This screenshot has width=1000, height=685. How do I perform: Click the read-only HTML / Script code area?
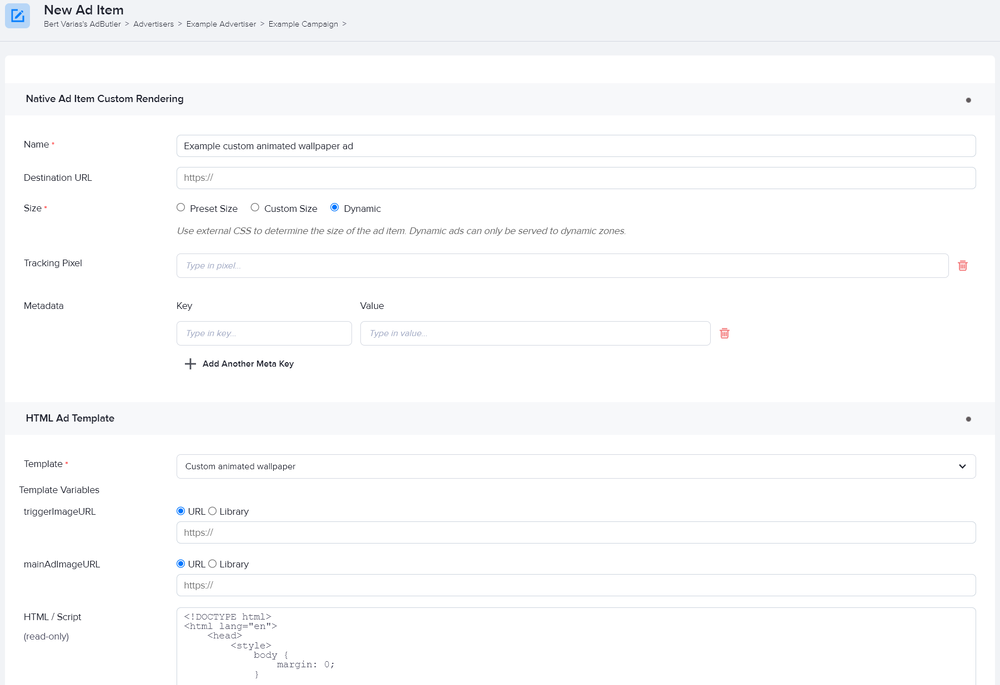tap(576, 646)
